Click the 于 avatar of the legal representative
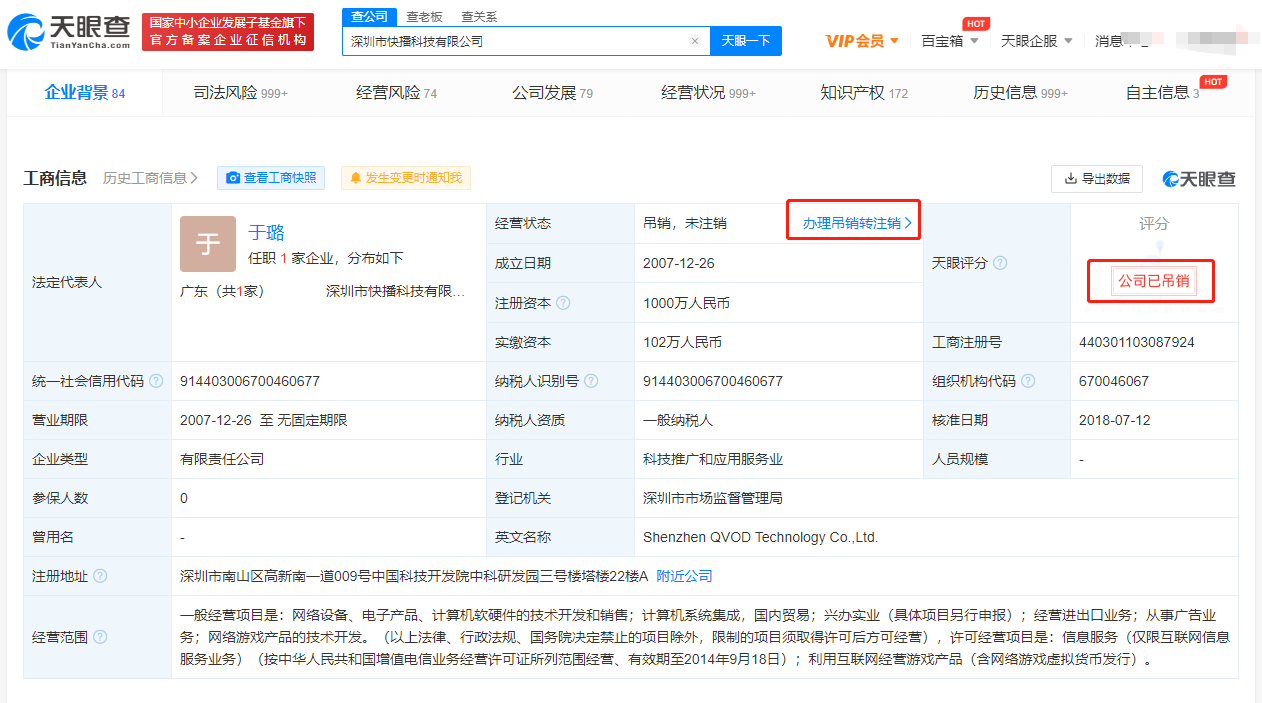The width and height of the screenshot is (1262, 703). click(208, 244)
